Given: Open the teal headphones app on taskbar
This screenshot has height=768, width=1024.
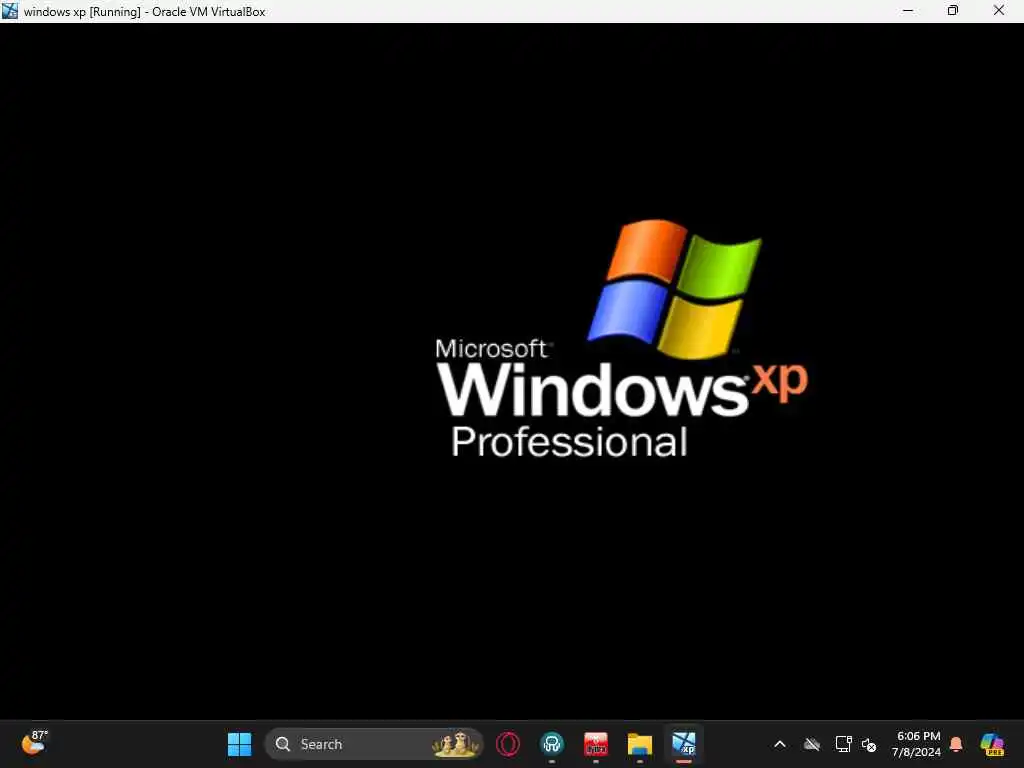Looking at the screenshot, I should (552, 744).
